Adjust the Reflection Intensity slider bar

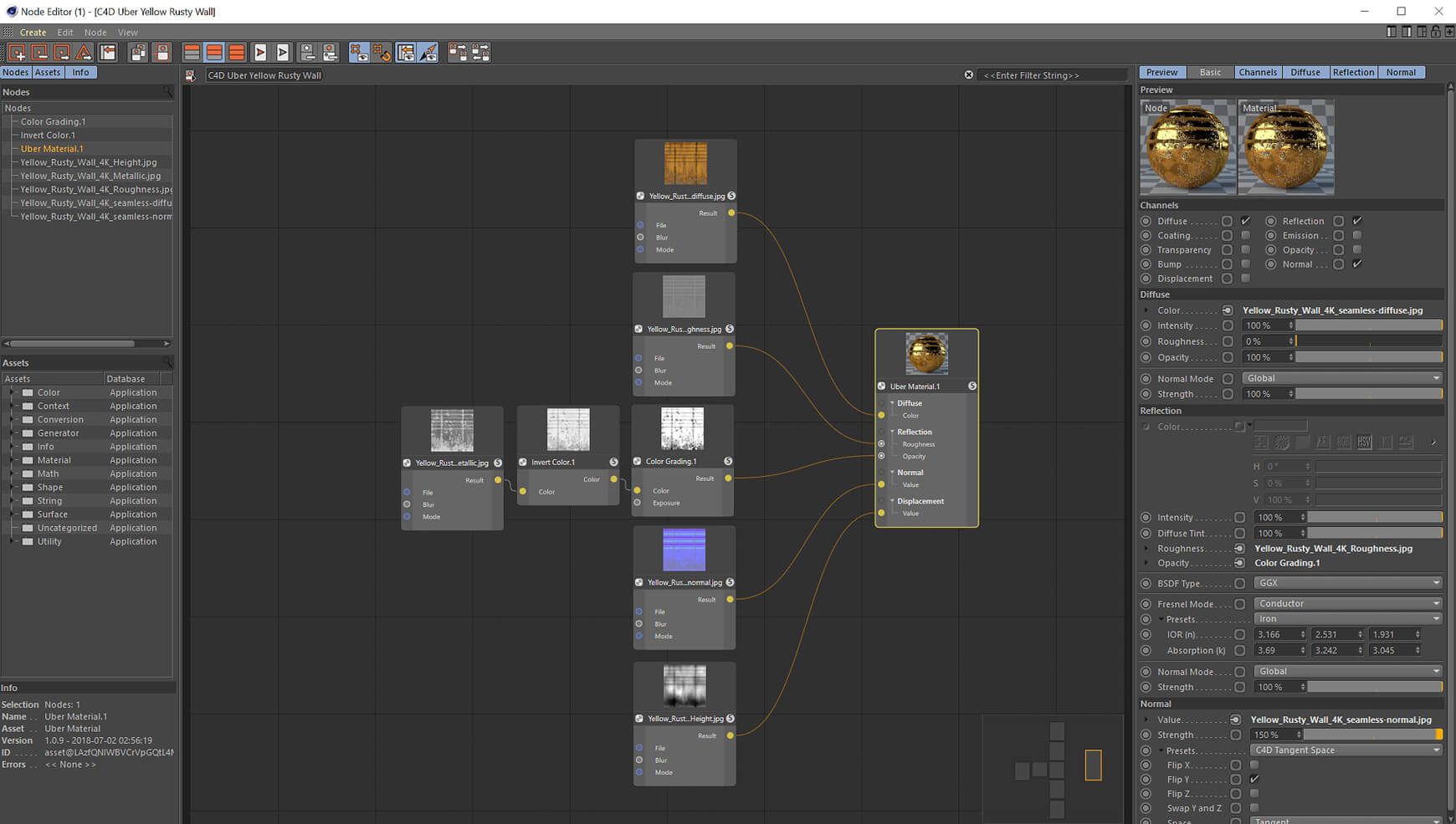(1375, 518)
